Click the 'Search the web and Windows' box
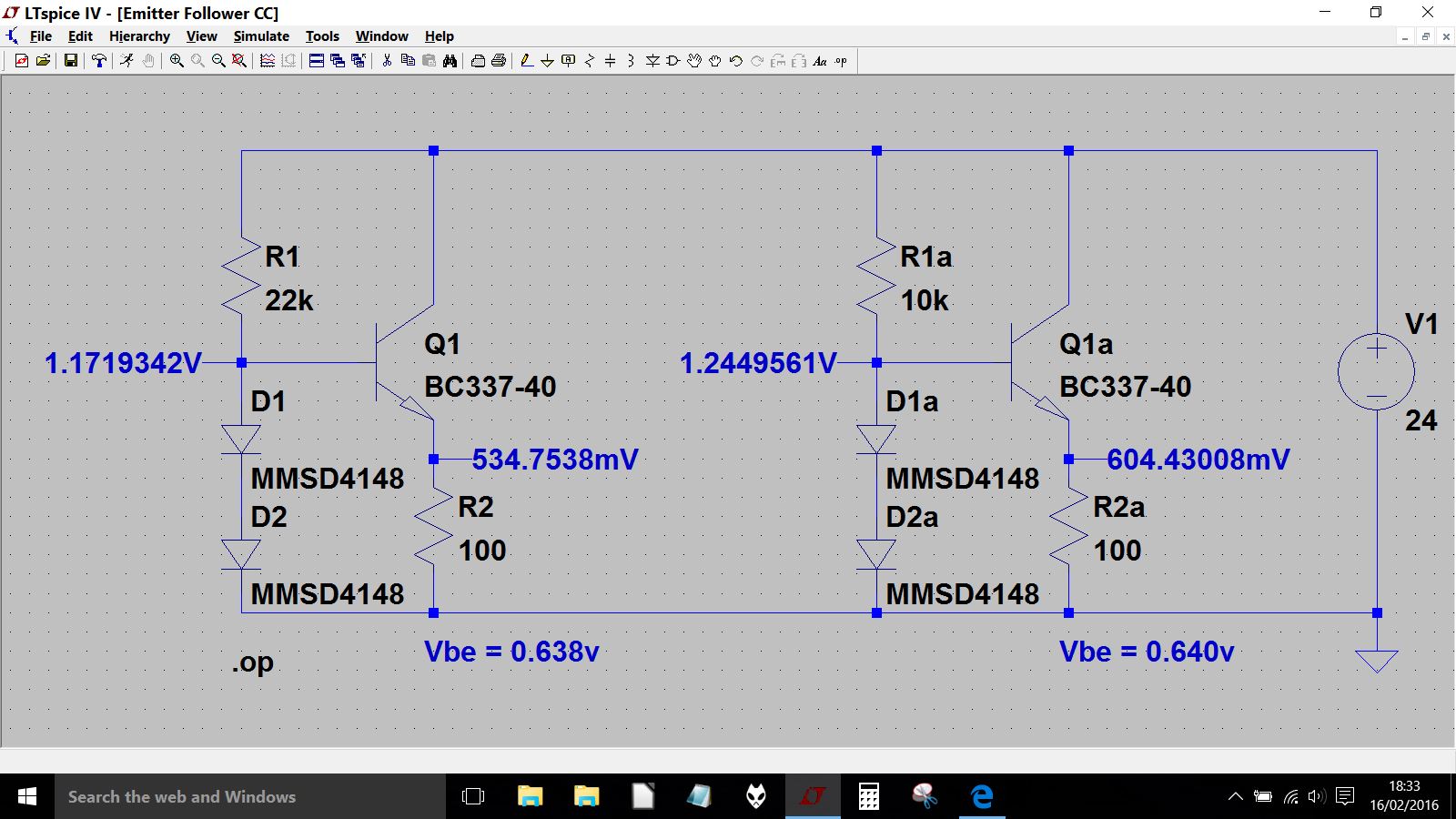 point(250,797)
